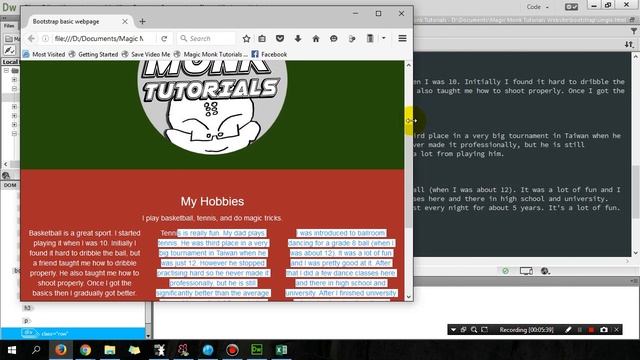Image resolution: width=640 pixels, height=360 pixels.
Task: Switch to Firefox in the taskbar
Action: coord(61,350)
